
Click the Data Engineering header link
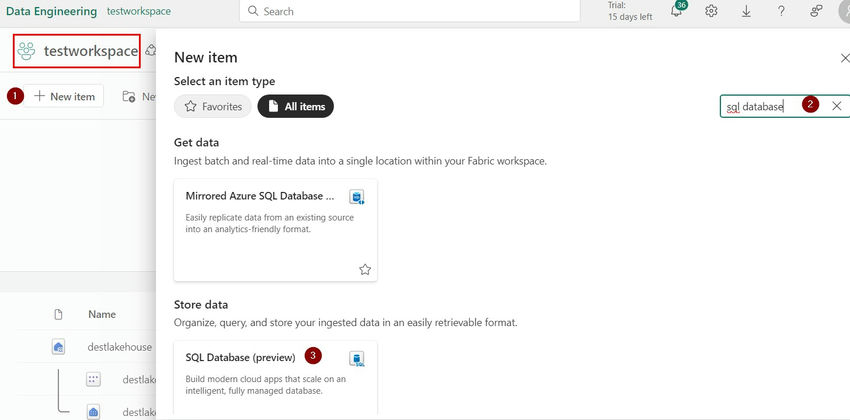(x=51, y=11)
